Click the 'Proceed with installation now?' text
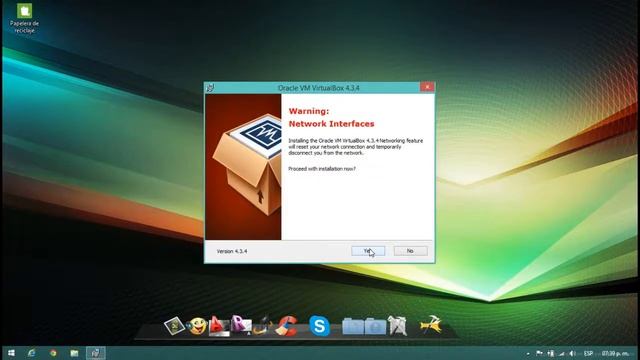The width and height of the screenshot is (640, 360). [322, 169]
